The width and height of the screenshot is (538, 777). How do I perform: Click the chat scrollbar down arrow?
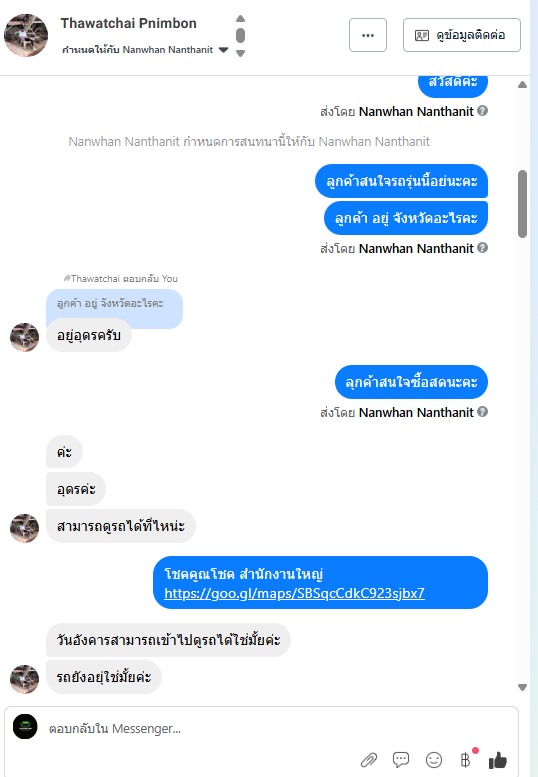point(522,687)
